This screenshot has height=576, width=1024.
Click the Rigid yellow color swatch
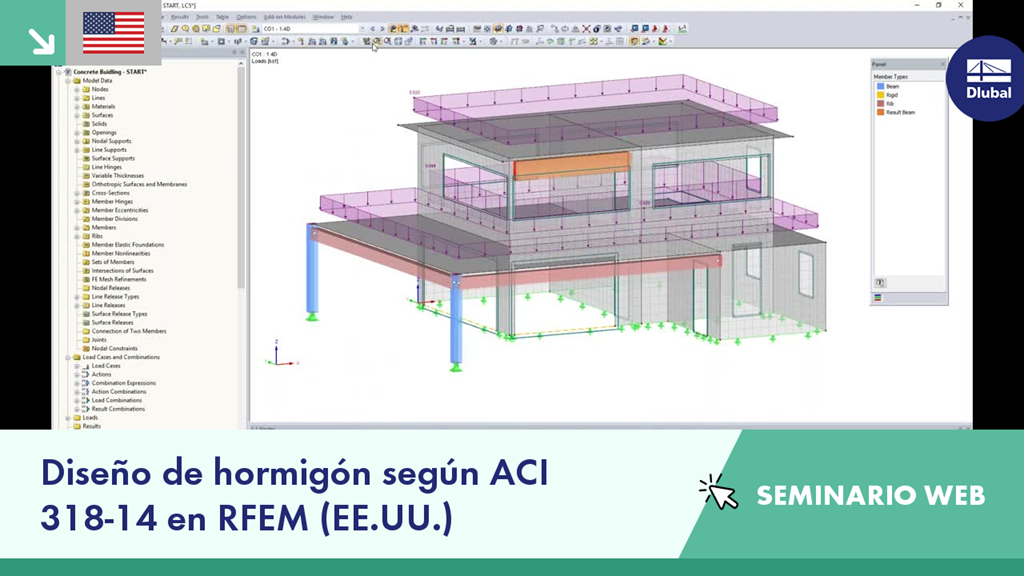[x=880, y=95]
